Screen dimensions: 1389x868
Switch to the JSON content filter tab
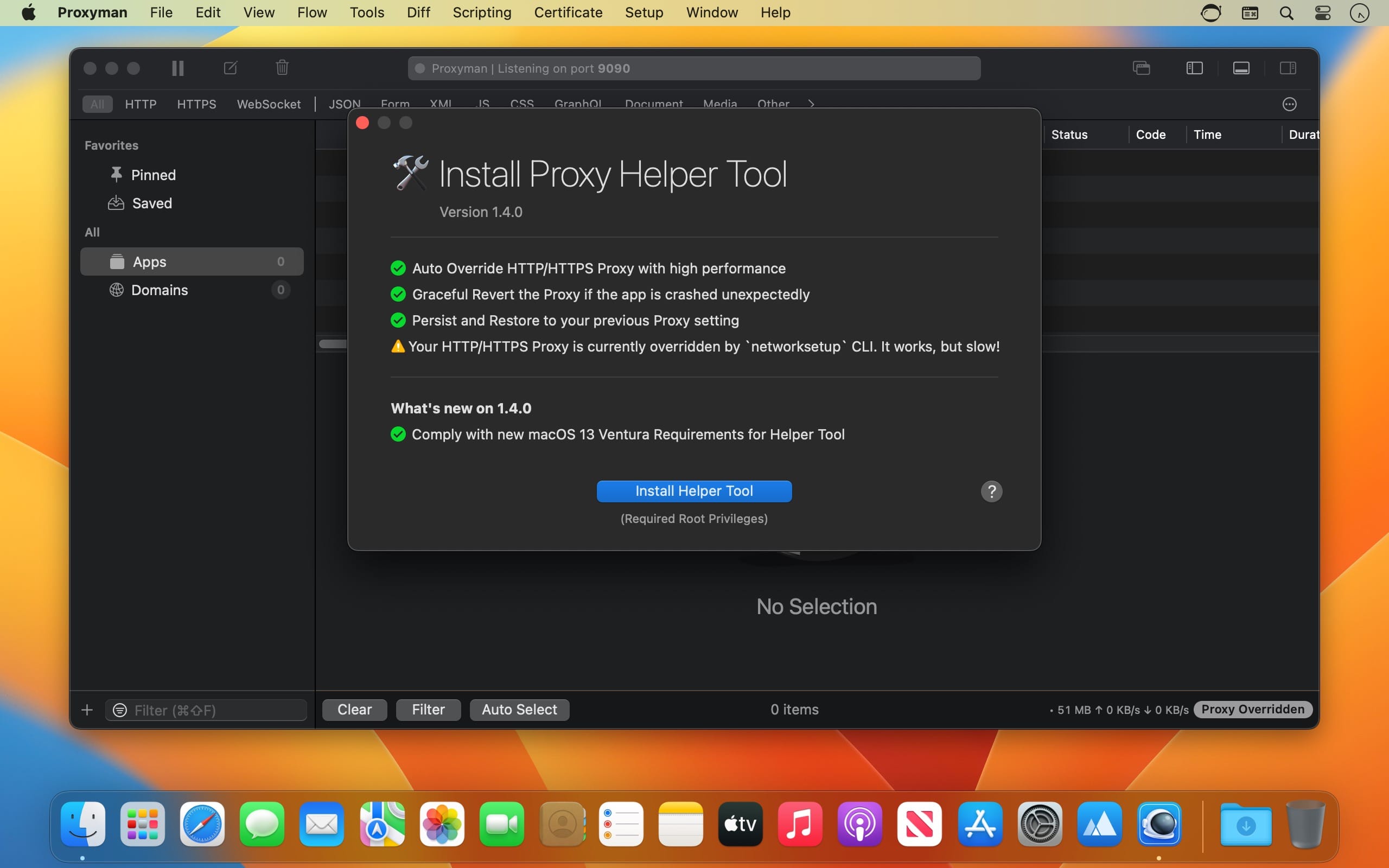click(x=345, y=104)
